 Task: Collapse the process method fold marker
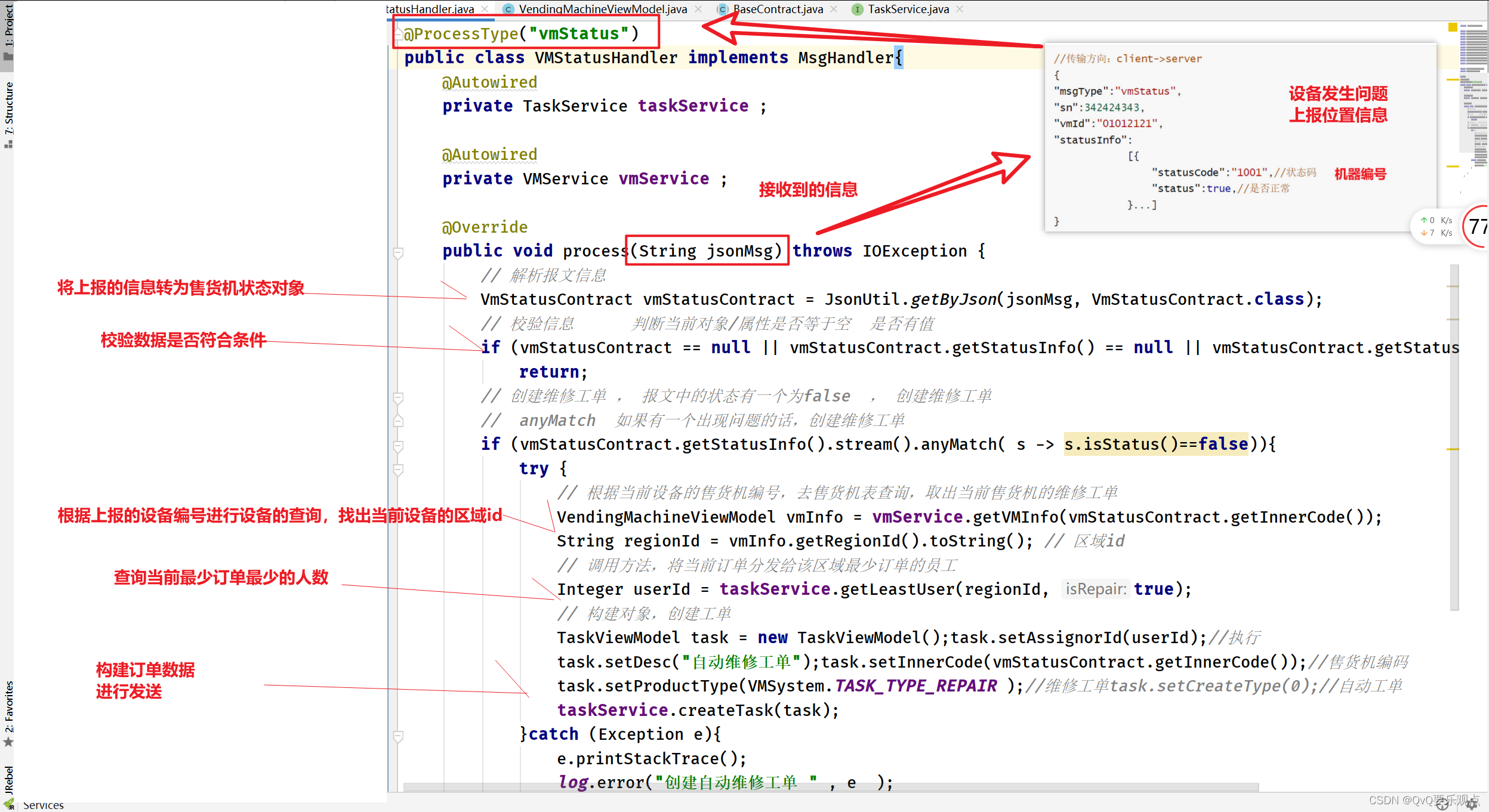pos(399,253)
